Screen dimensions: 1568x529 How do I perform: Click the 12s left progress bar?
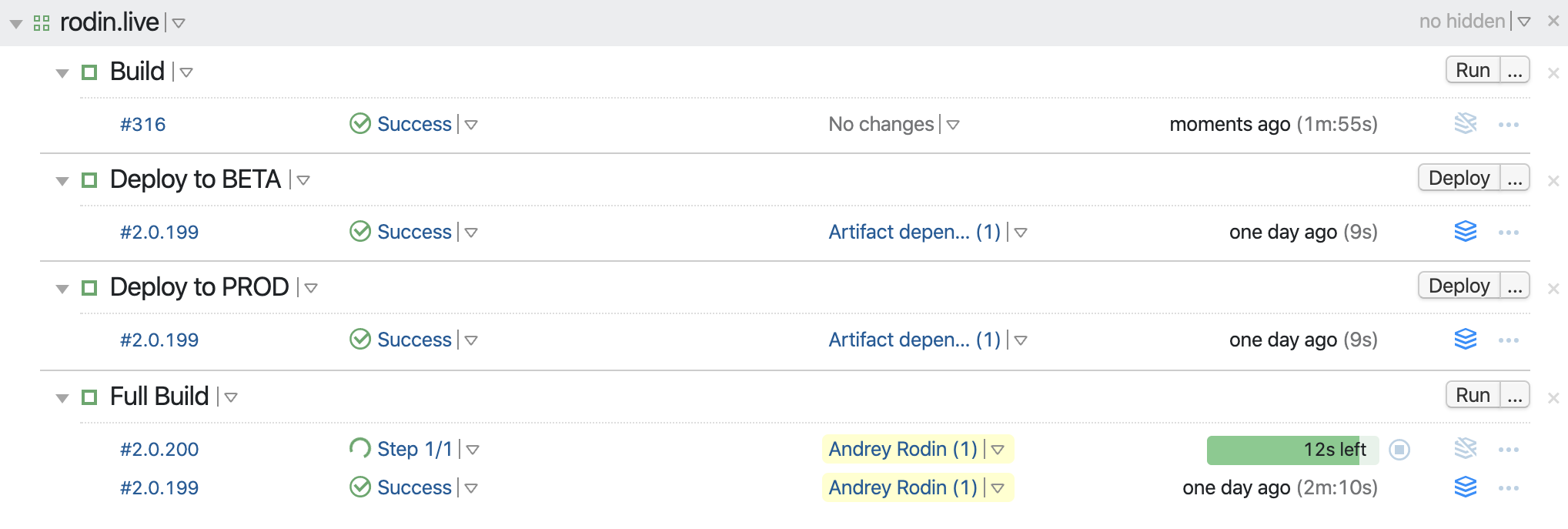coord(1292,450)
